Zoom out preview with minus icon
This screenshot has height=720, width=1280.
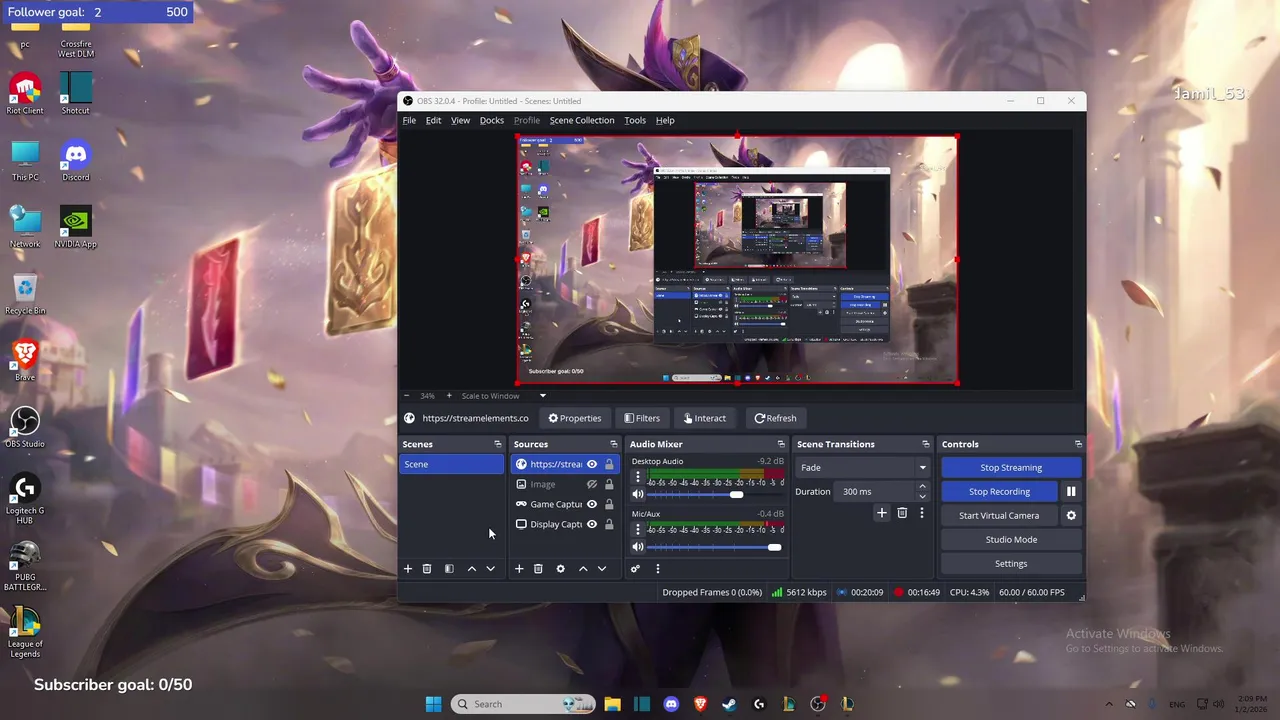(x=406, y=396)
